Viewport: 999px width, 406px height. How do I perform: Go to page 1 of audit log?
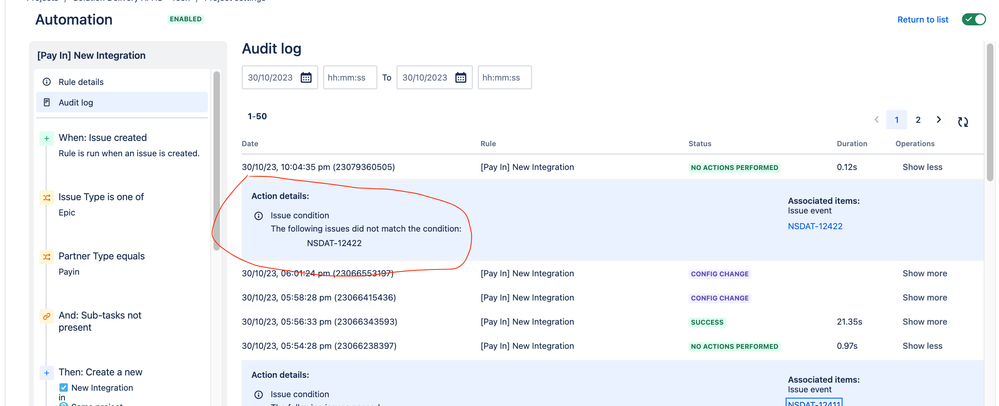pos(896,120)
